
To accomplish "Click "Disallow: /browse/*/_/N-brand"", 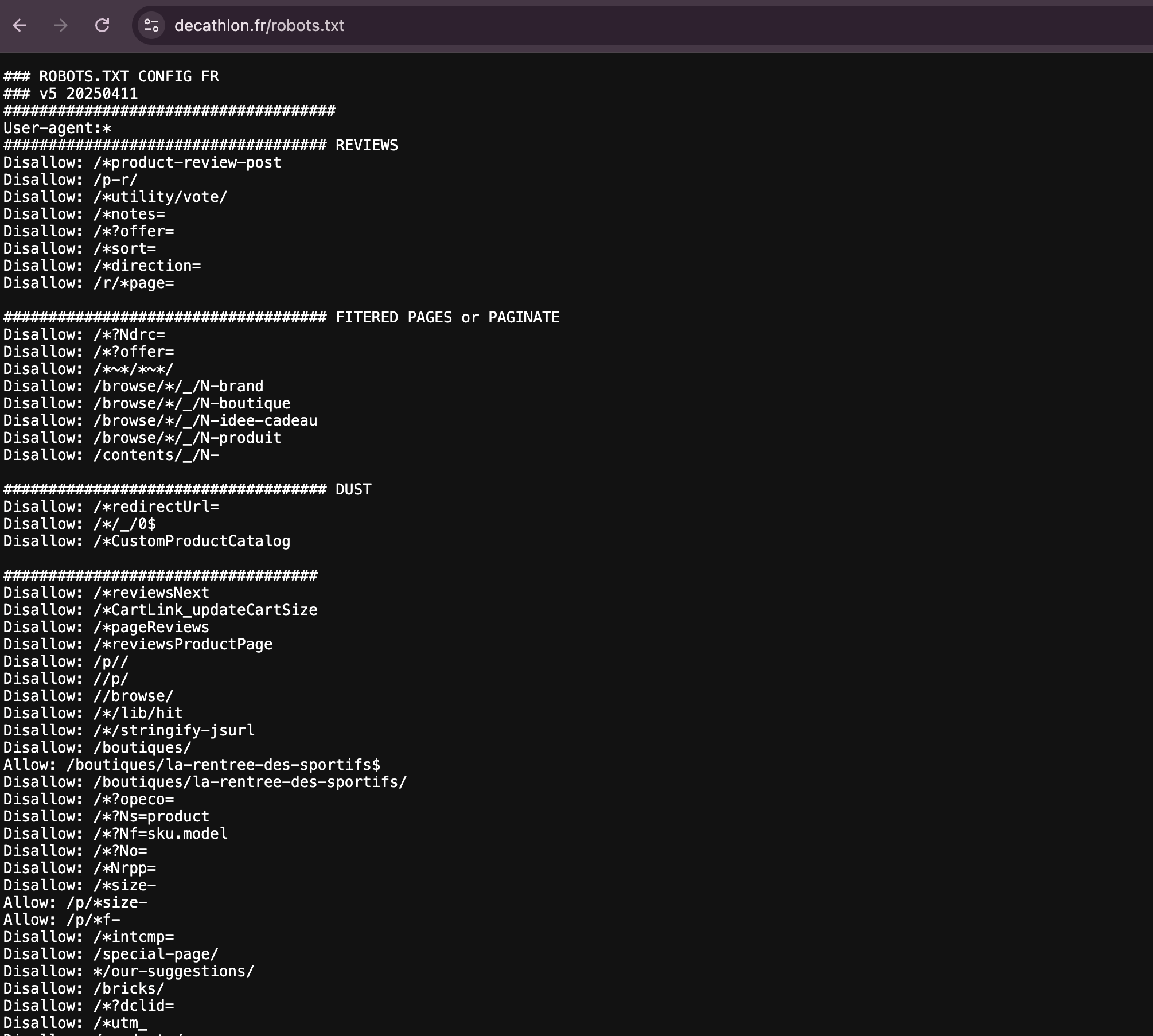I will tap(134, 386).
